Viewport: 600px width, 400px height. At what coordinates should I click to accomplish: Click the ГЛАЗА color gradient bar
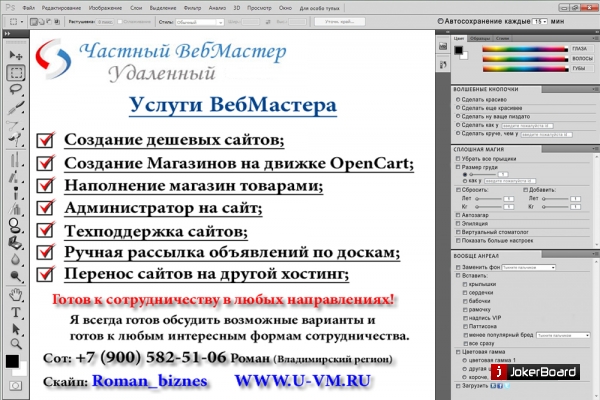coord(525,49)
